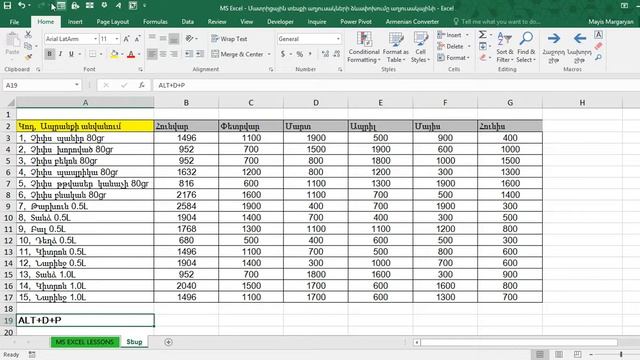Select row 10 header
Screen dimensions: 640x360
tap(8, 218)
